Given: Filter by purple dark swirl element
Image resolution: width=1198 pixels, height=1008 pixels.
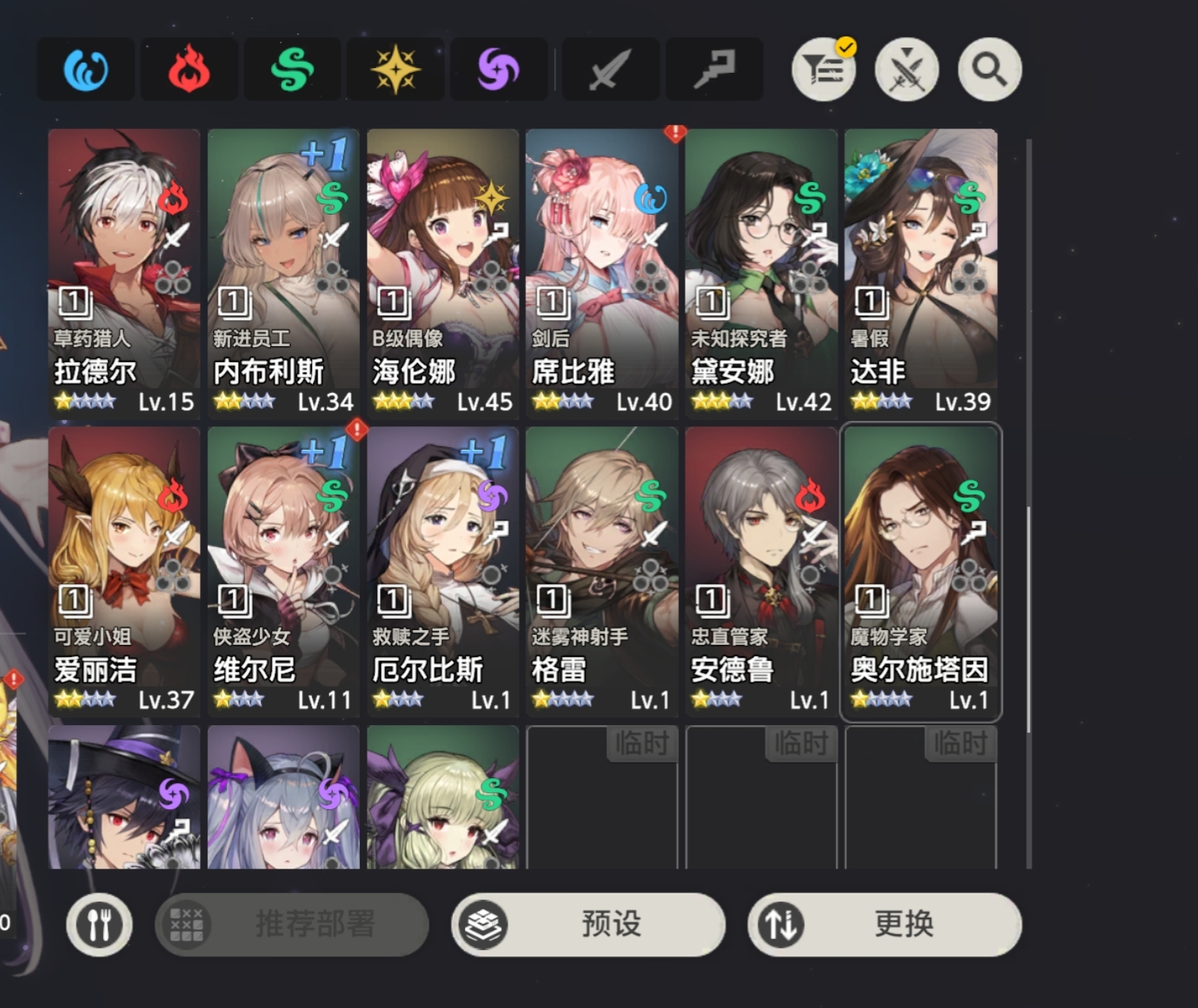Looking at the screenshot, I should pos(498,70).
